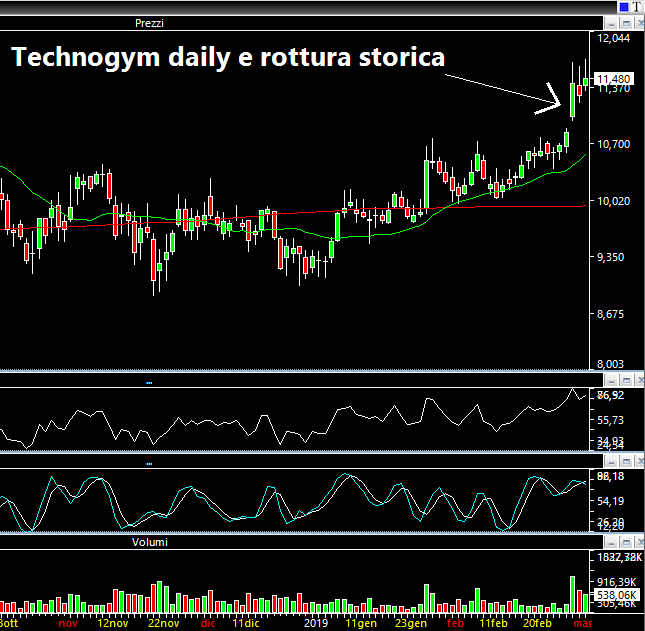Click the 8,003 price axis label
This screenshot has width=645, height=631.
click(x=610, y=364)
